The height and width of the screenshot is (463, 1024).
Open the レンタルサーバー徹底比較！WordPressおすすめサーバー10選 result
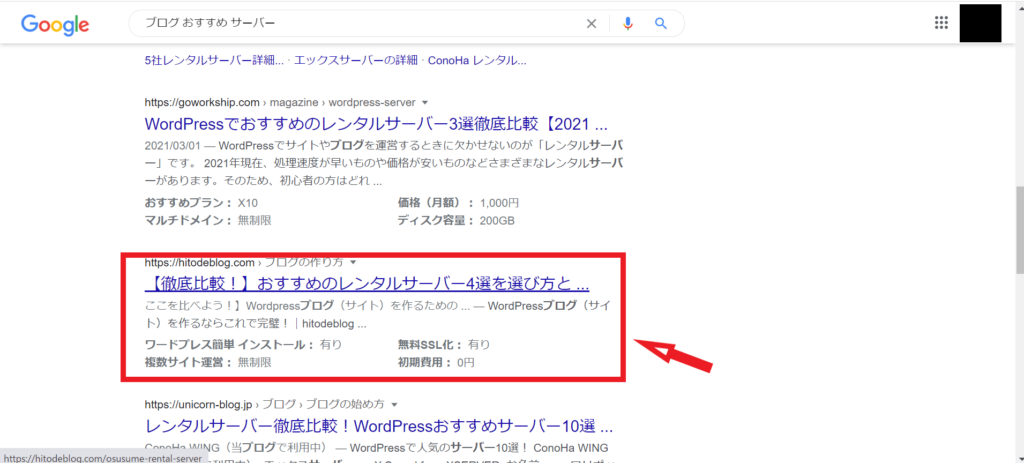[x=379, y=426]
